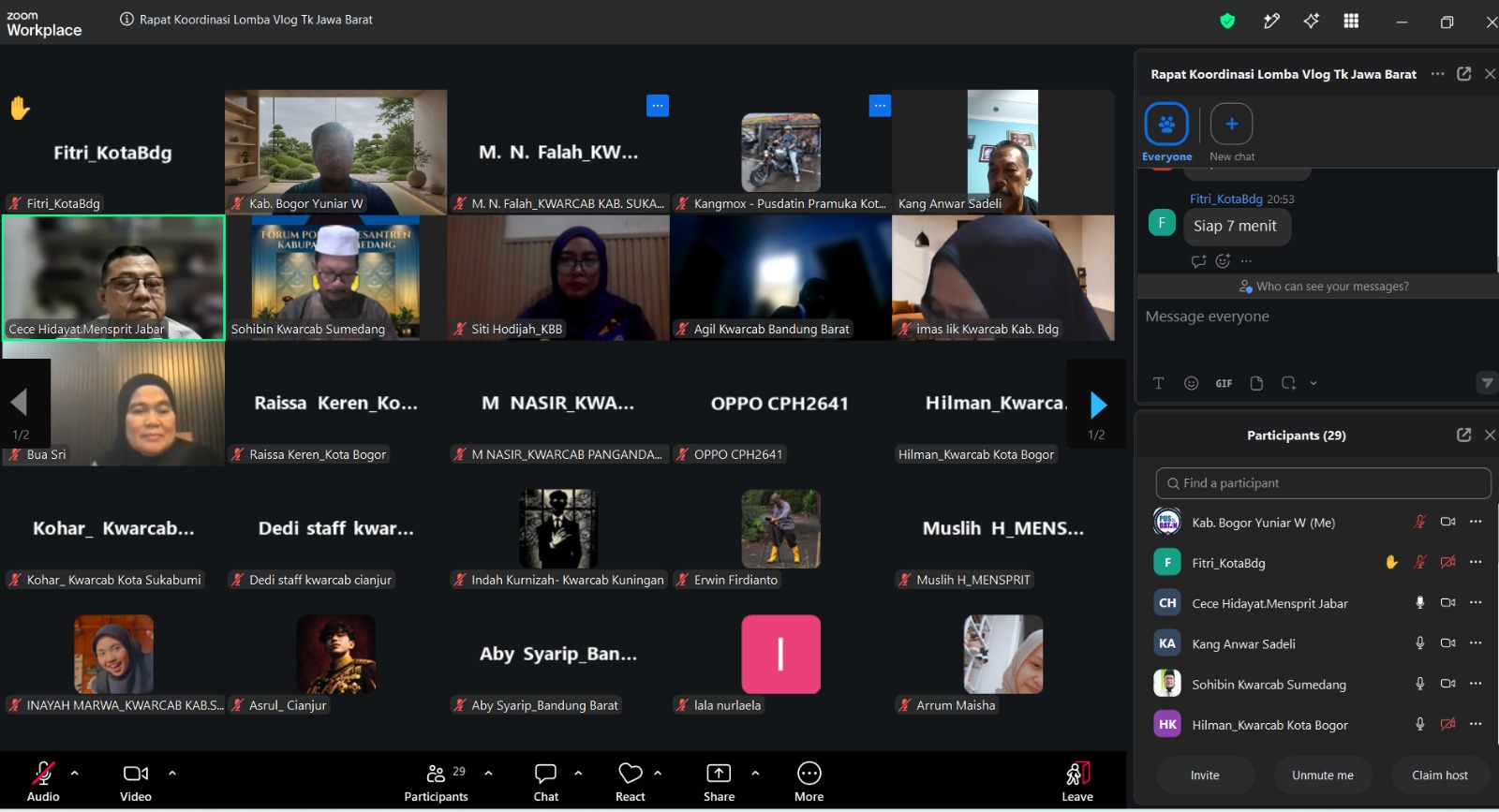Toggle video icon for Kang Anwar Sadeli
This screenshot has width=1499, height=812.
(x=1447, y=643)
